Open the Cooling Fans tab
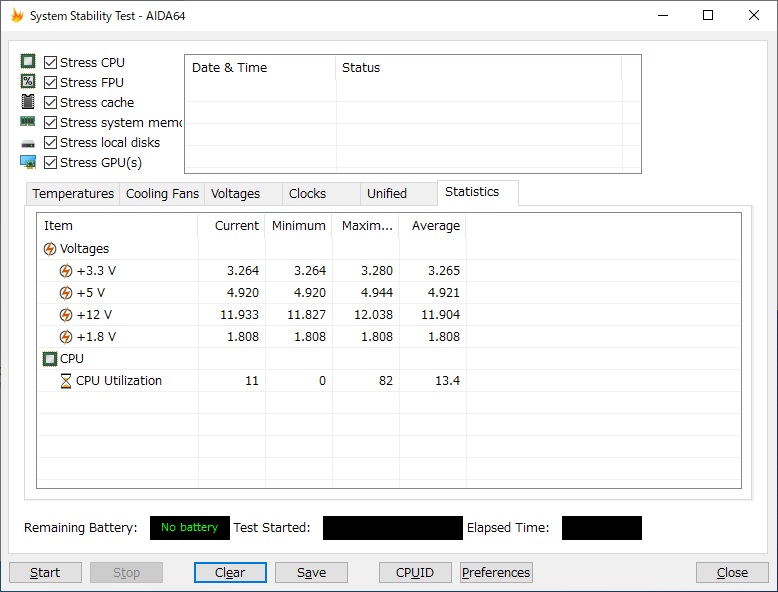The height and width of the screenshot is (592, 778). coord(162,194)
